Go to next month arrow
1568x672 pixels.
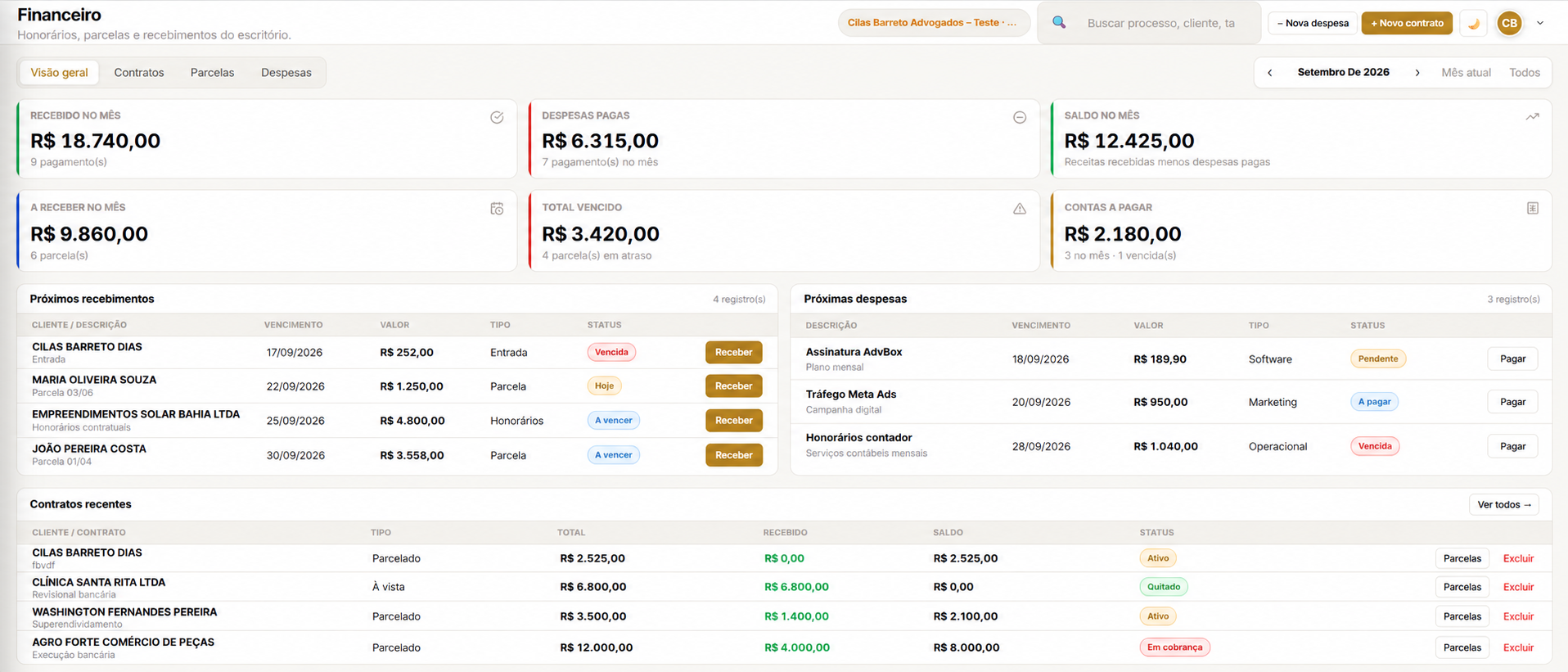tap(1417, 73)
